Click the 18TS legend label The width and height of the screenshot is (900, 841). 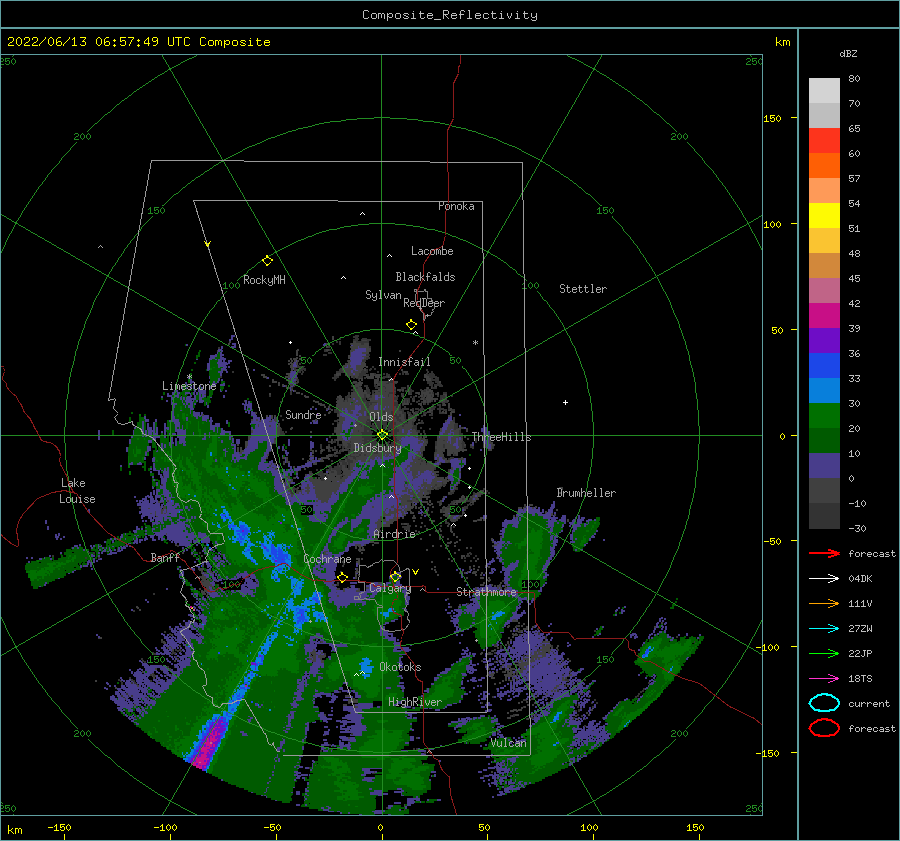860,679
